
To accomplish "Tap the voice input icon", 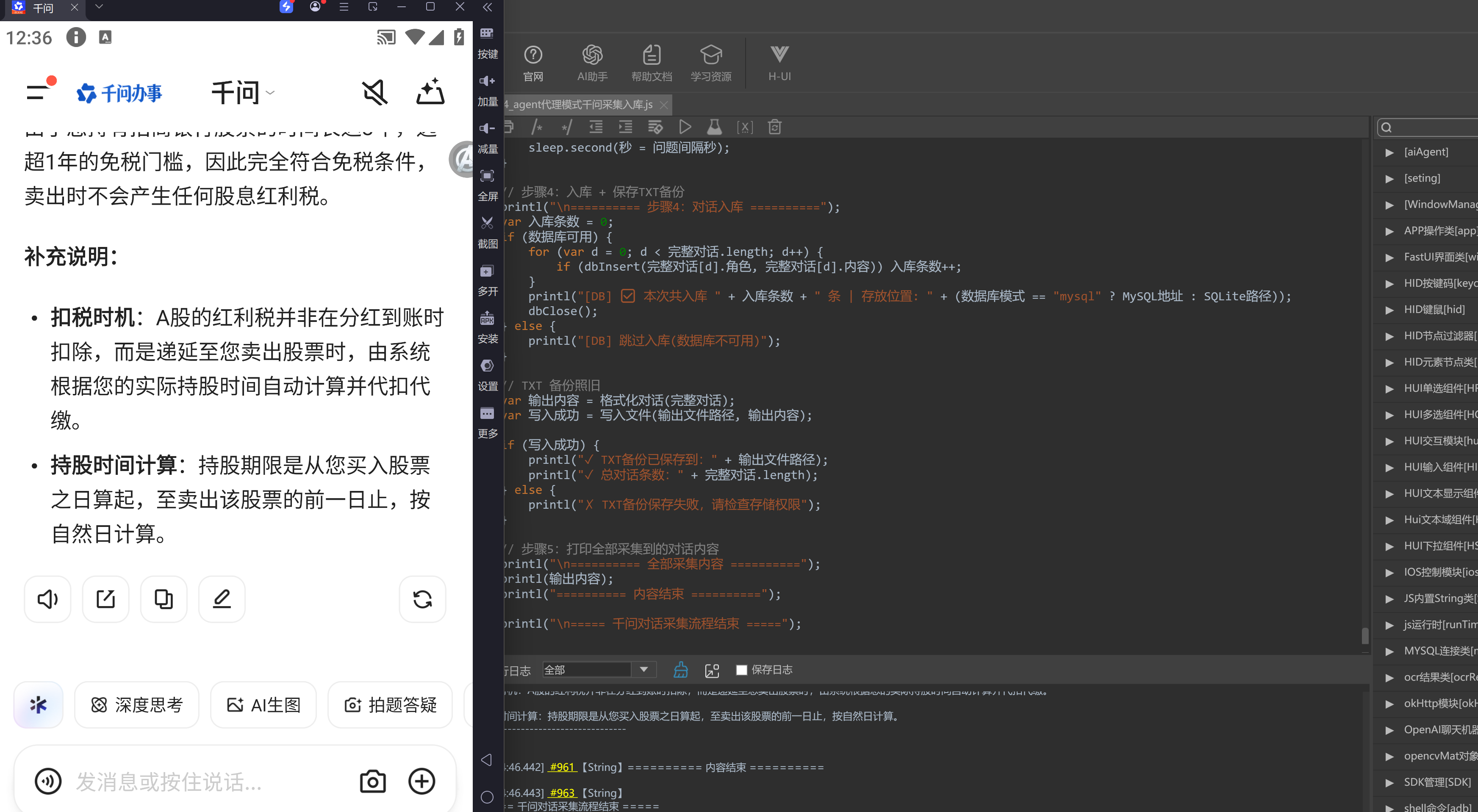I will 48,781.
